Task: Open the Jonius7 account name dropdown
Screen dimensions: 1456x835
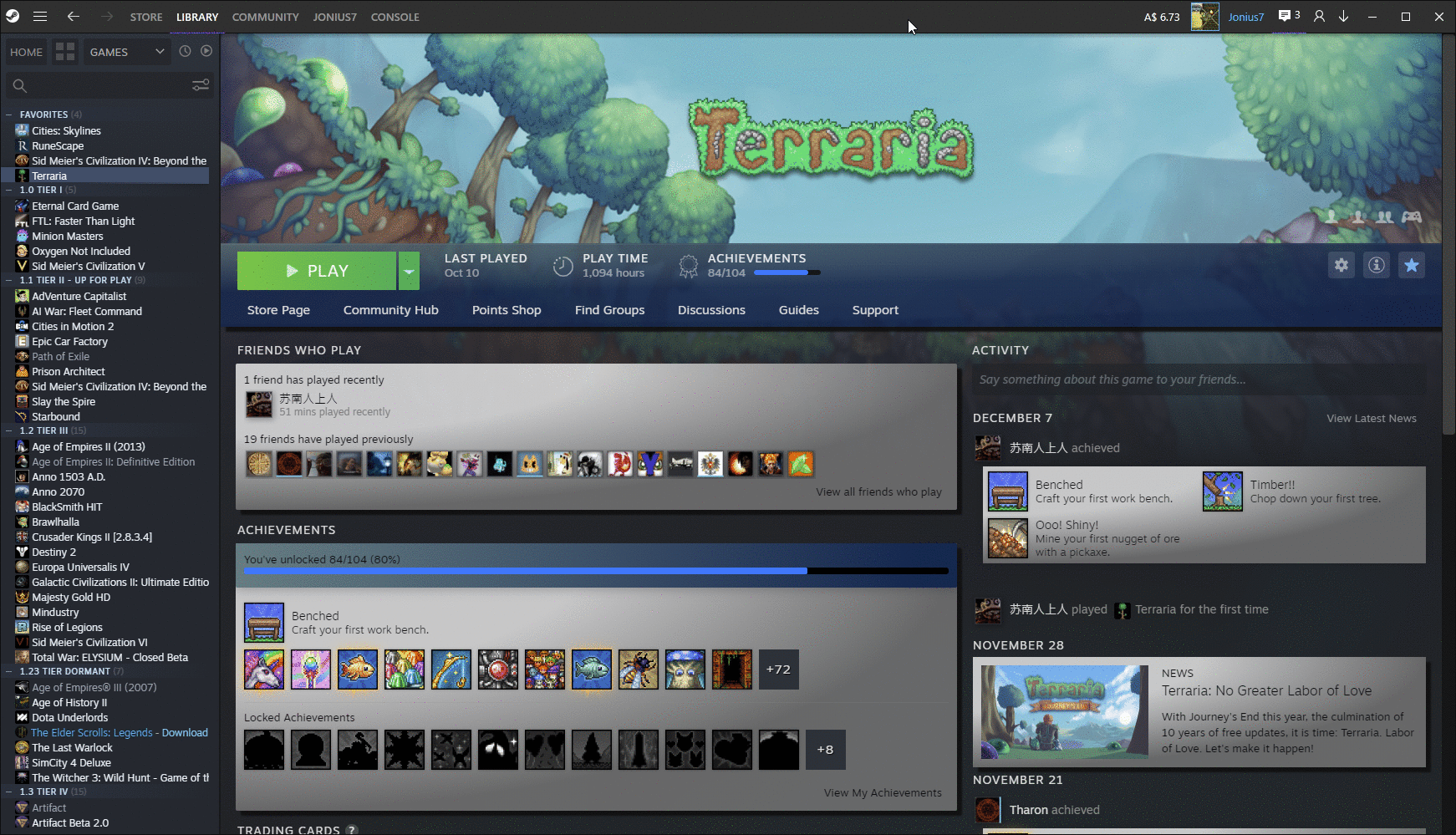Action: pos(1245,17)
